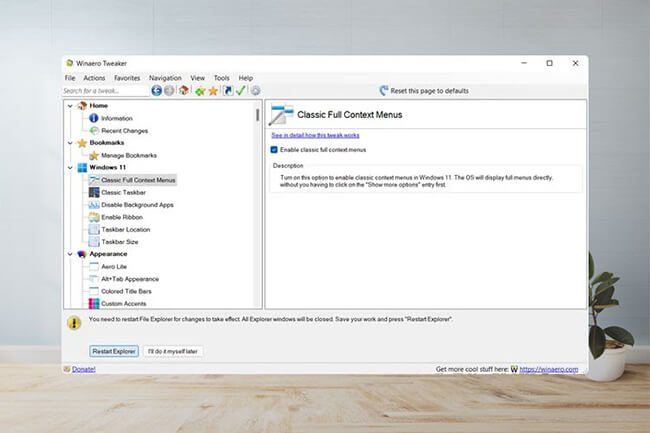Click the Classic Taskbar icon
The image size is (650, 433).
click(94, 192)
